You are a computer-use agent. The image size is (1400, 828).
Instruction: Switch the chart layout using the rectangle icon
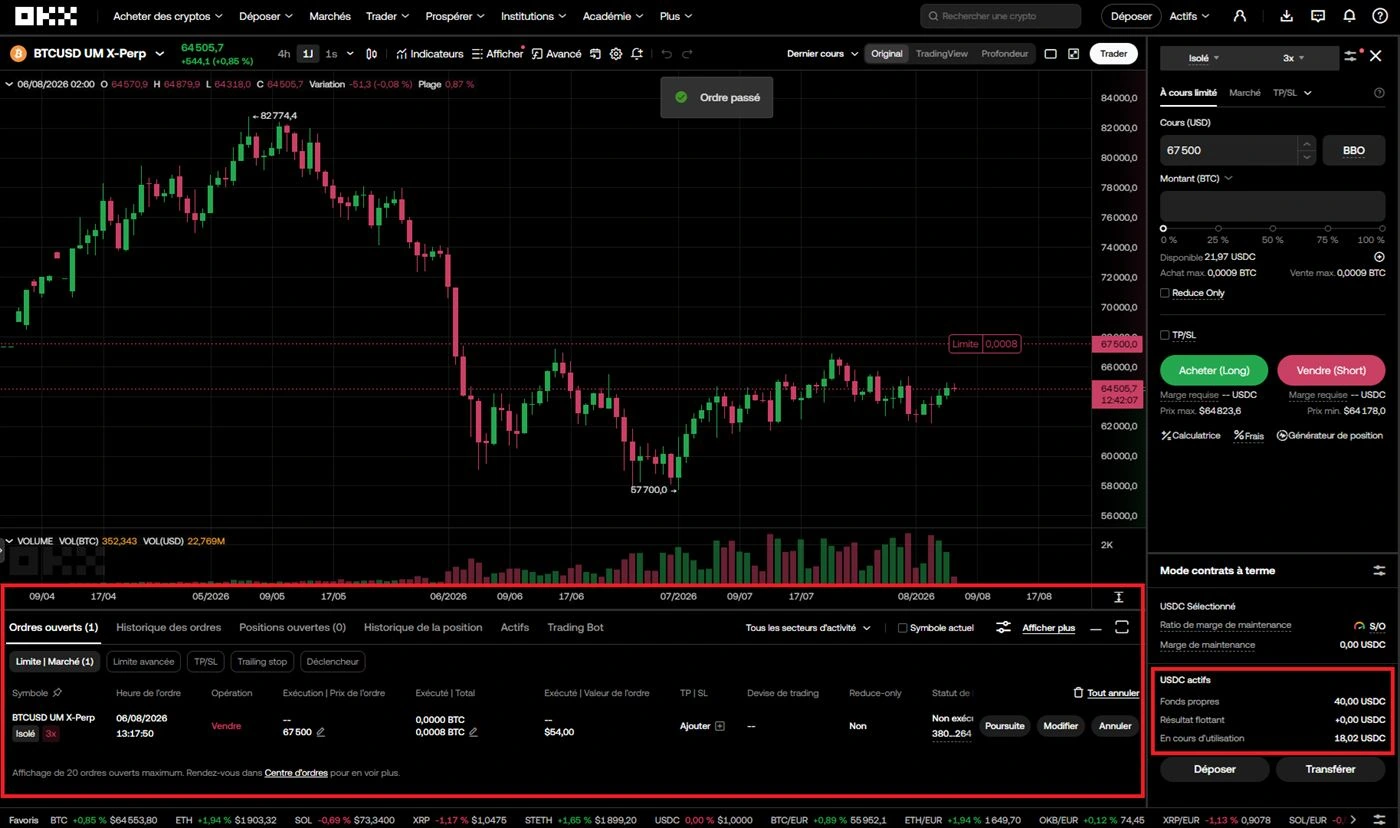pos(1051,54)
